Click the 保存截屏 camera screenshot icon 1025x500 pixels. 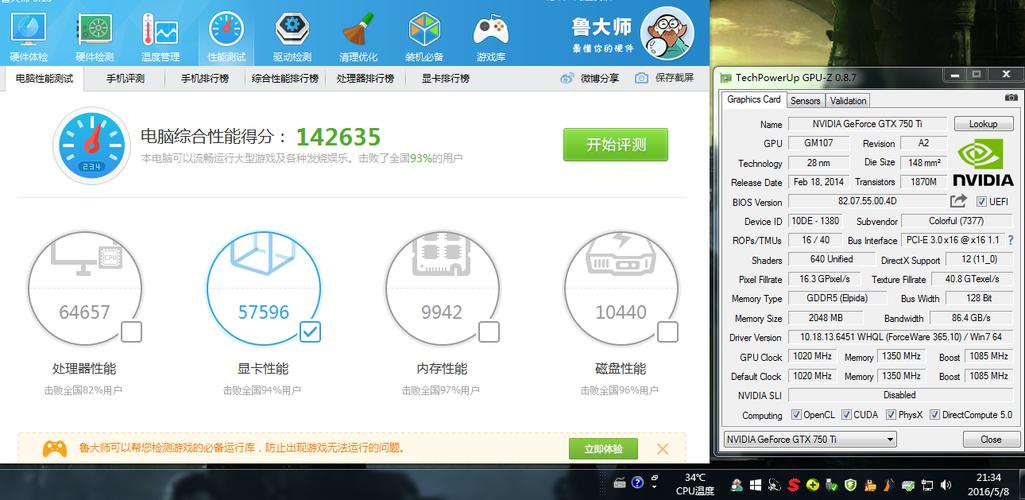[x=641, y=78]
